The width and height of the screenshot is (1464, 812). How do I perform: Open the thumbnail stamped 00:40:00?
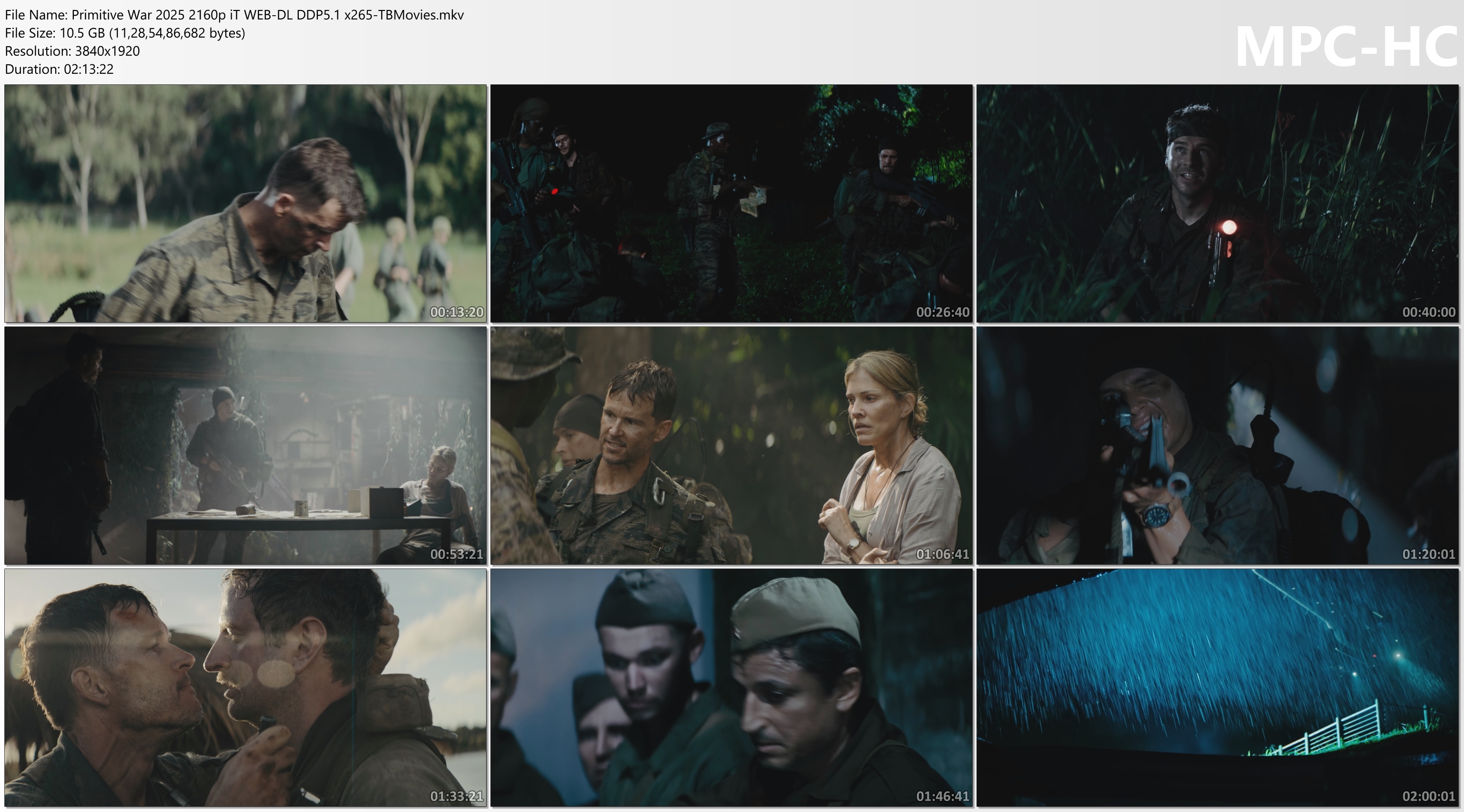pos(1217,203)
